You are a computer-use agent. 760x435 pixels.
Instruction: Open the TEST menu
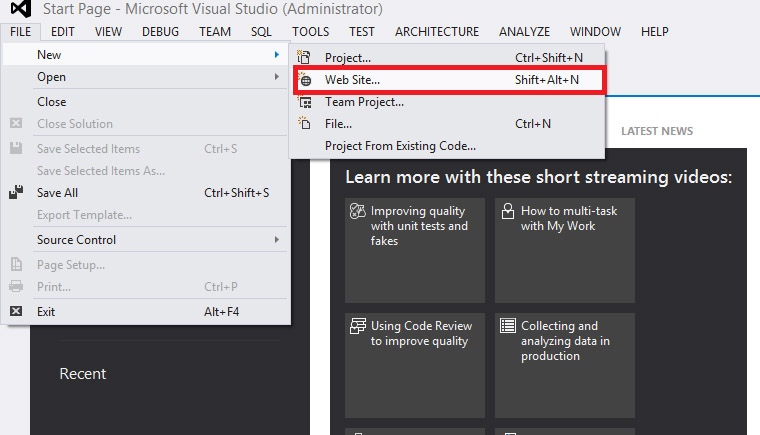tap(362, 32)
